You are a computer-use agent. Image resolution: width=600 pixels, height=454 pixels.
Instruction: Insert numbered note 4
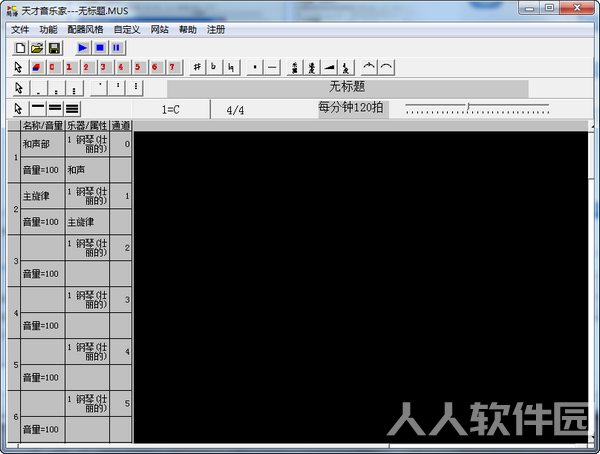(121, 68)
